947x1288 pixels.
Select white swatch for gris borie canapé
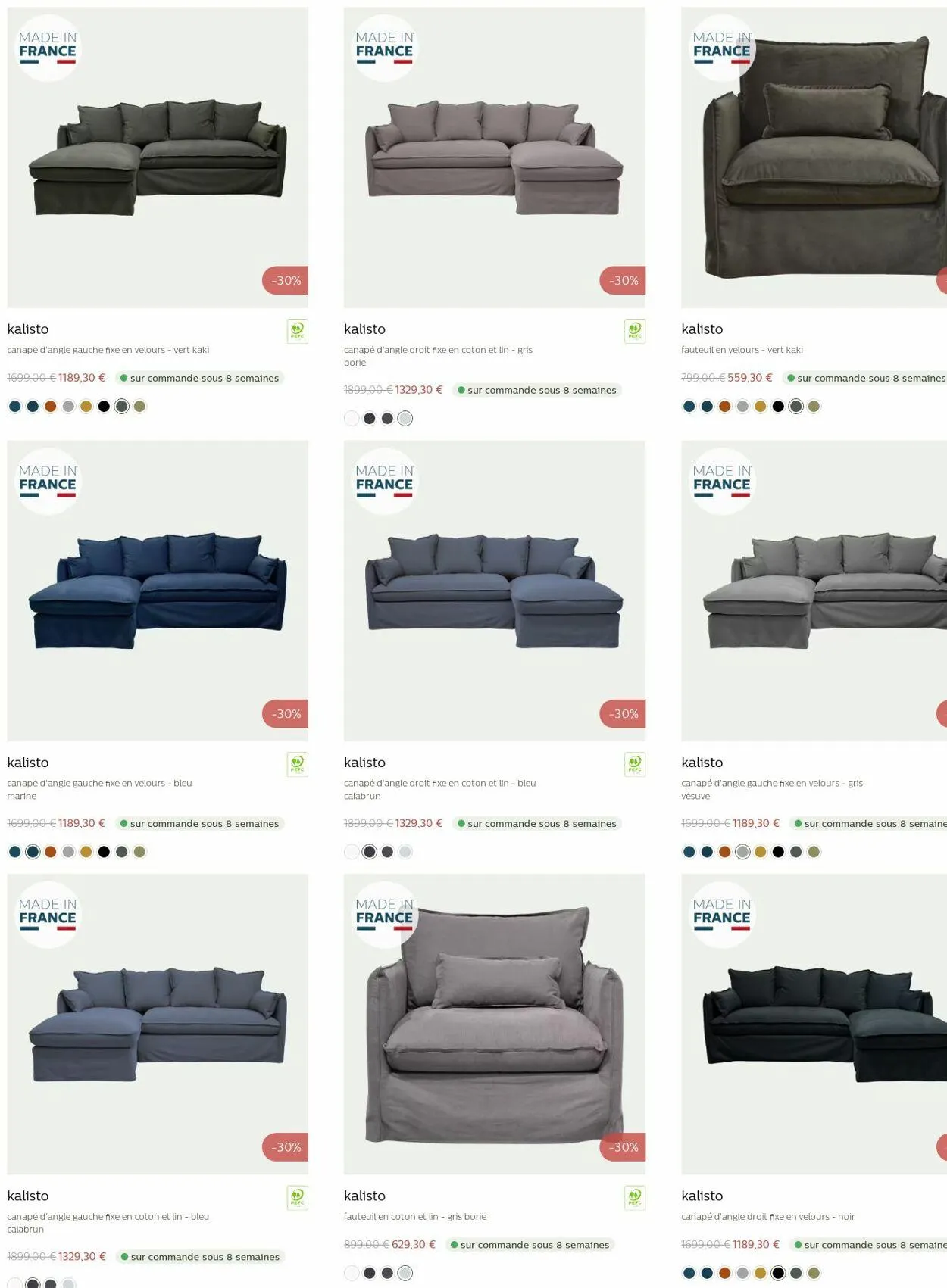pyautogui.click(x=352, y=419)
